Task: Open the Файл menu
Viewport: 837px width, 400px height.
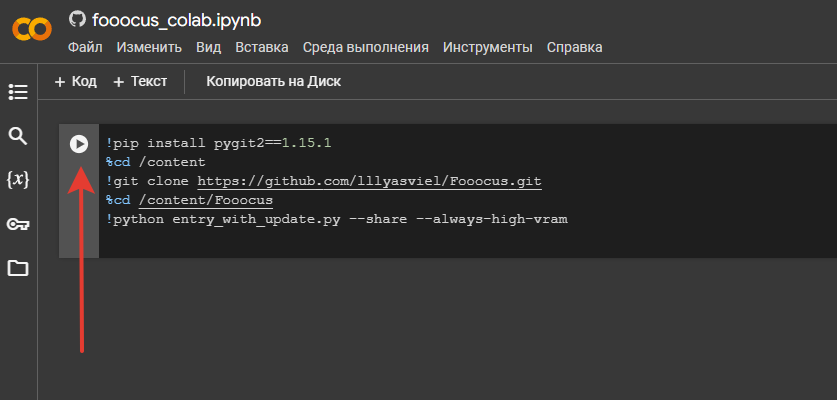Action: pyautogui.click(x=85, y=48)
